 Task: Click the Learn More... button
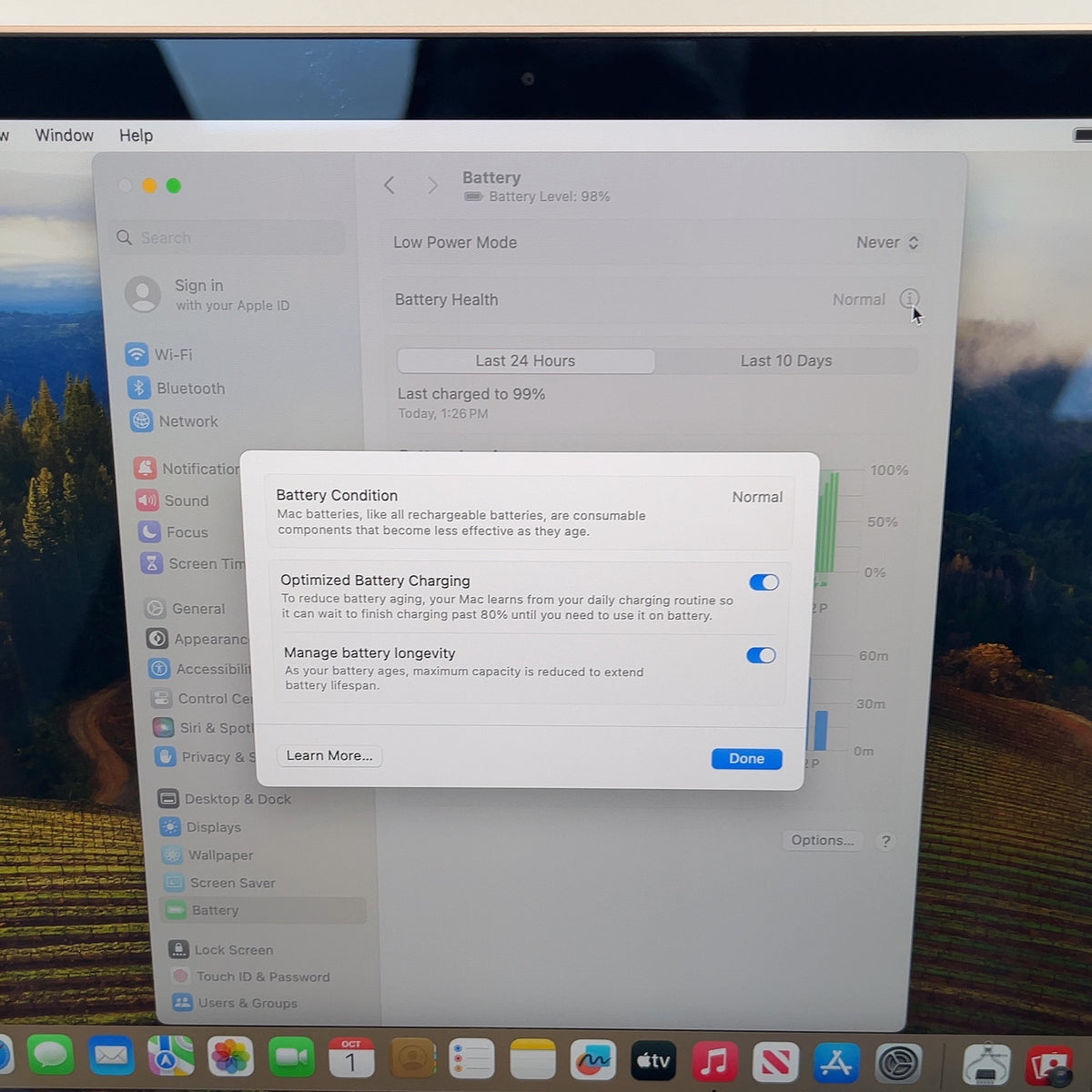(x=329, y=755)
